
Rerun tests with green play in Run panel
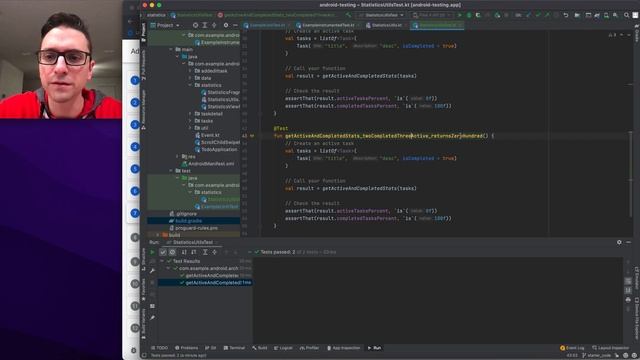[x=153, y=252]
